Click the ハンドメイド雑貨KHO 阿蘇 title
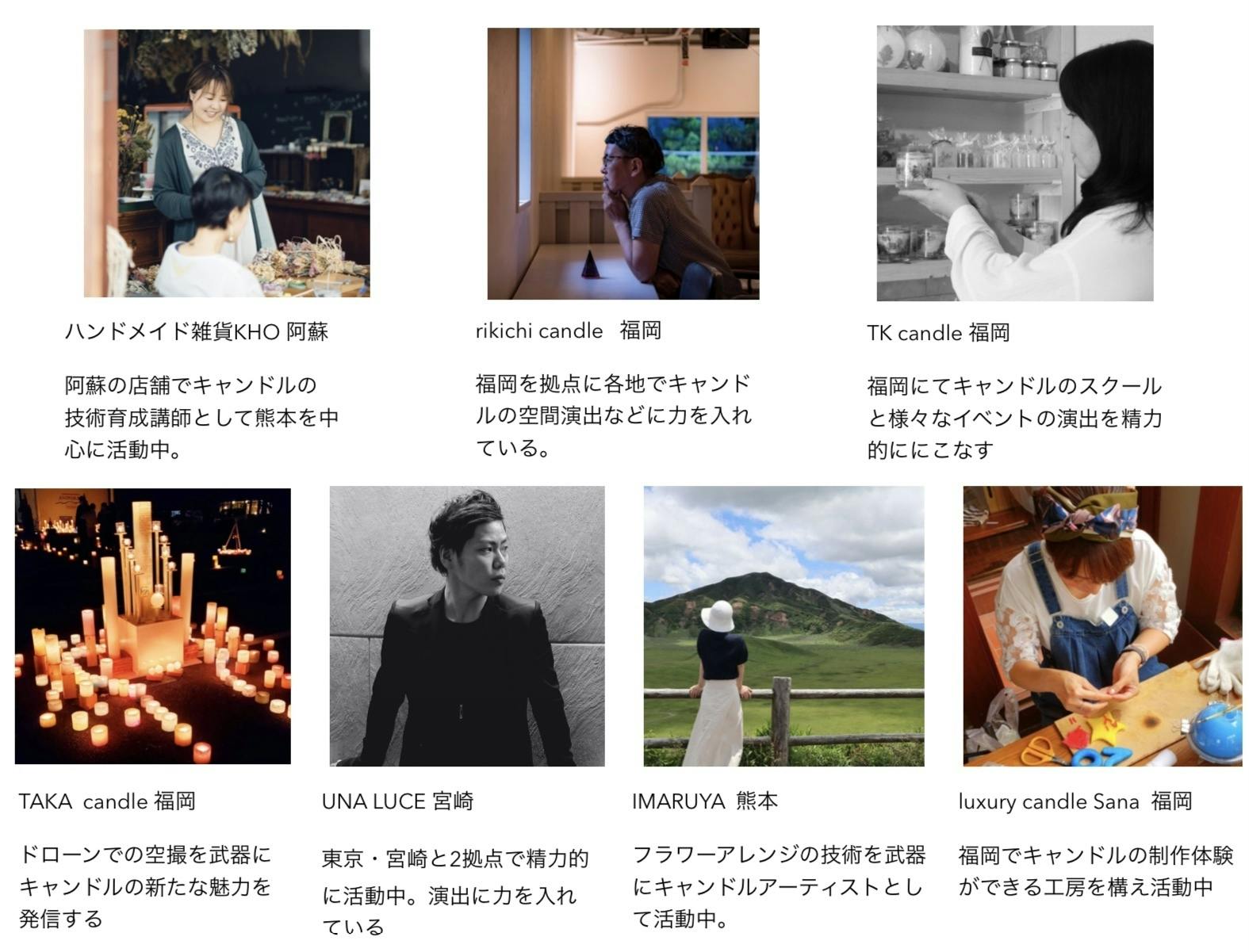Screen dimensions: 1249x952 click(197, 331)
